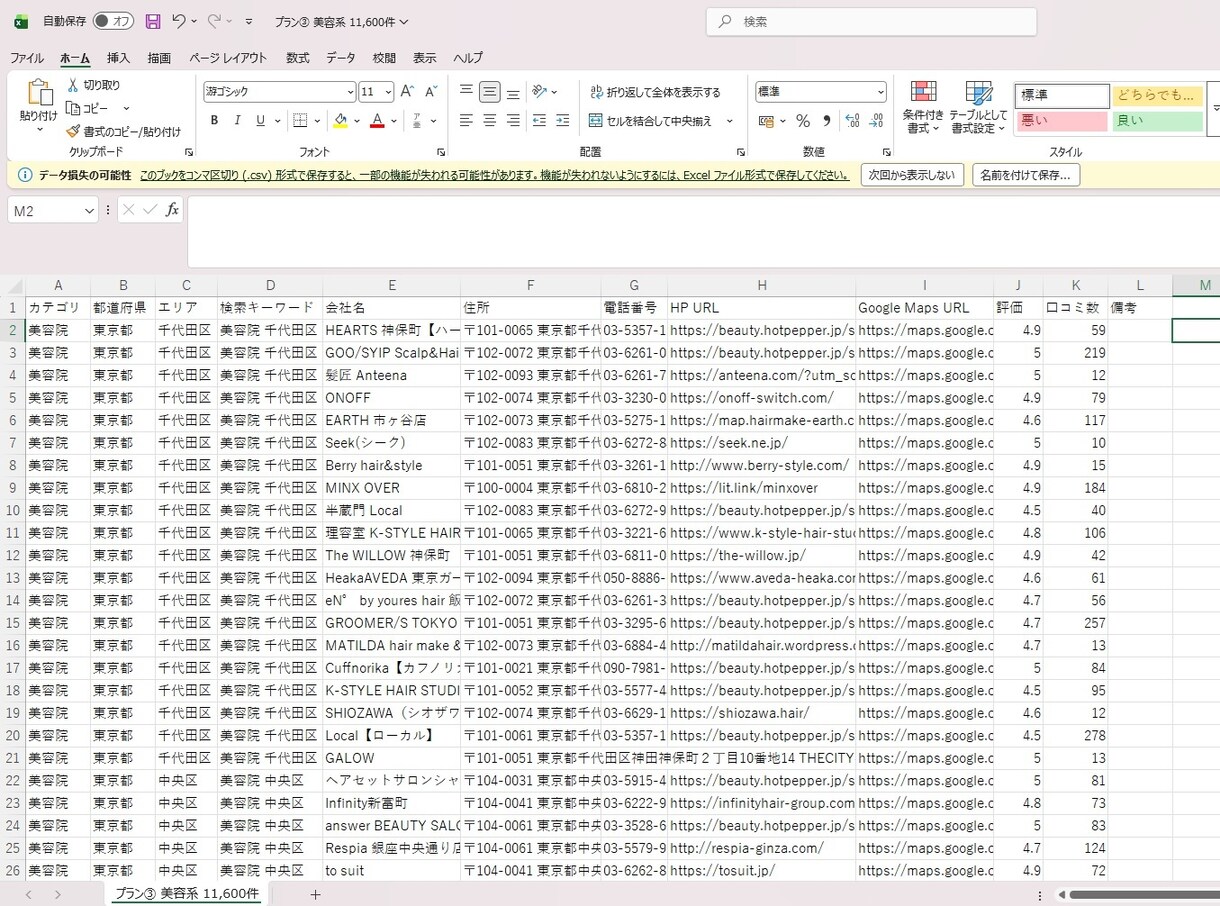Click the search box
The width and height of the screenshot is (1220, 906).
pyautogui.click(x=871, y=21)
